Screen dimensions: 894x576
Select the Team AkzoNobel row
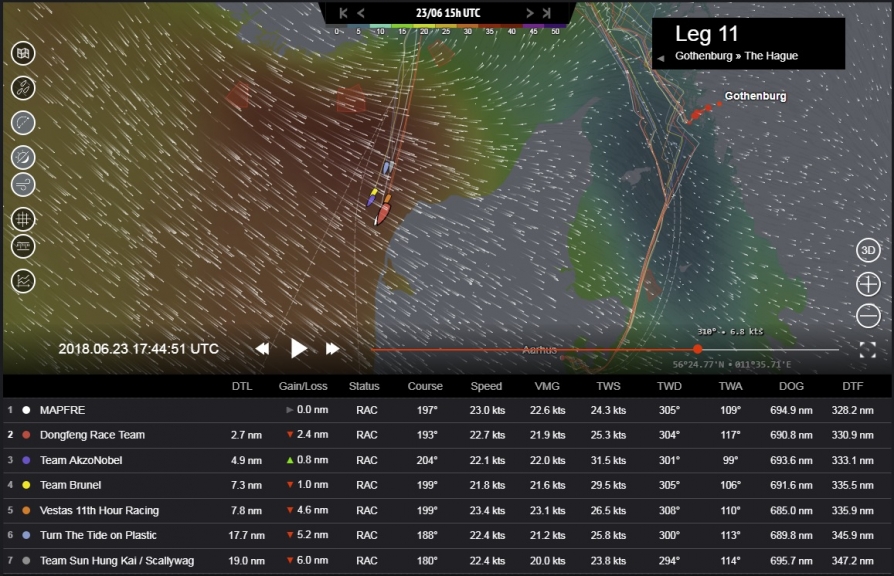tap(447, 460)
